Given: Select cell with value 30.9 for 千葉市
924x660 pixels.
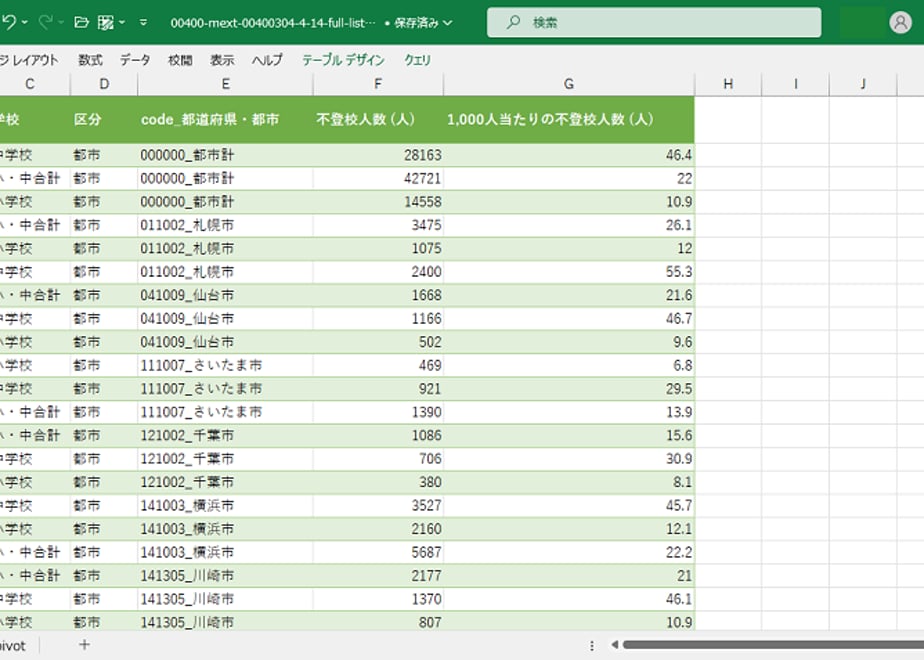Looking at the screenshot, I should pos(569,458).
